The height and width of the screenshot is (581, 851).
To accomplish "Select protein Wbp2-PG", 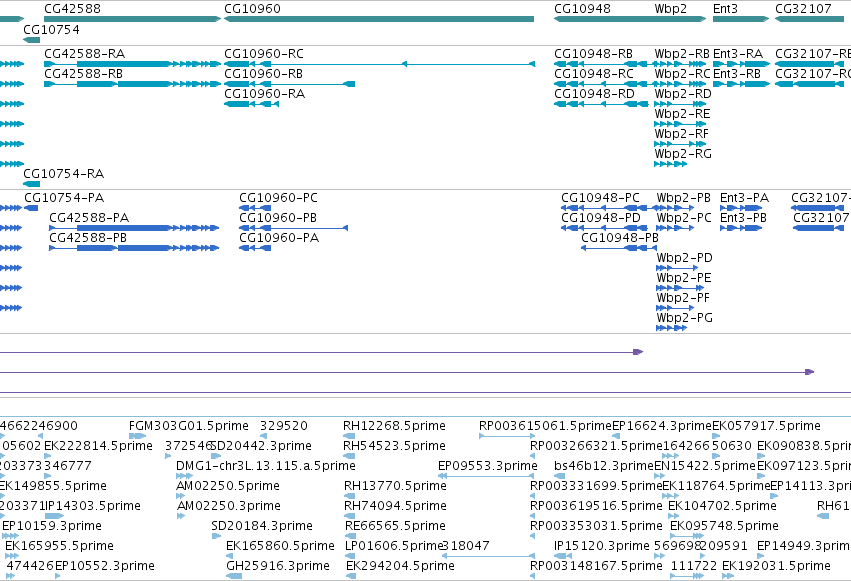I will coord(671,328).
